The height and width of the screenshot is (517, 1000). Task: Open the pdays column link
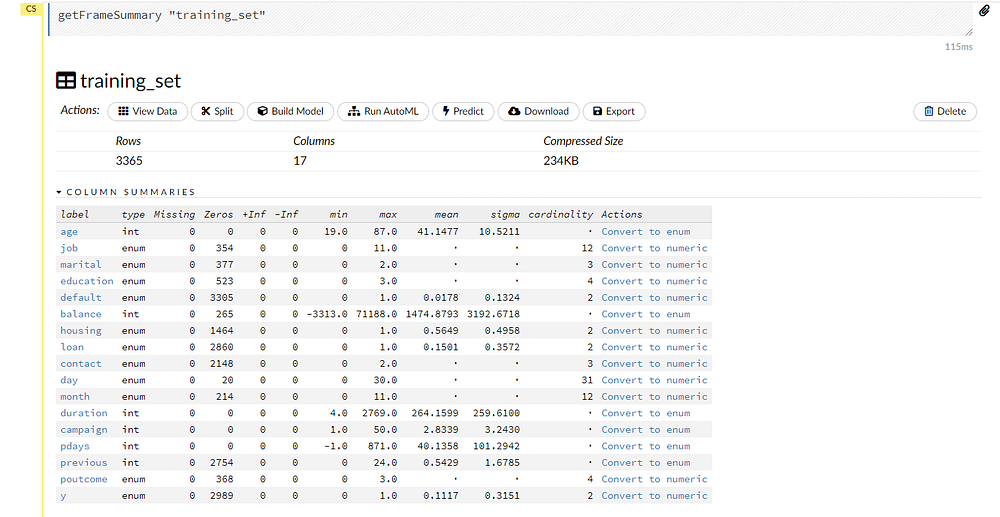tap(75, 446)
